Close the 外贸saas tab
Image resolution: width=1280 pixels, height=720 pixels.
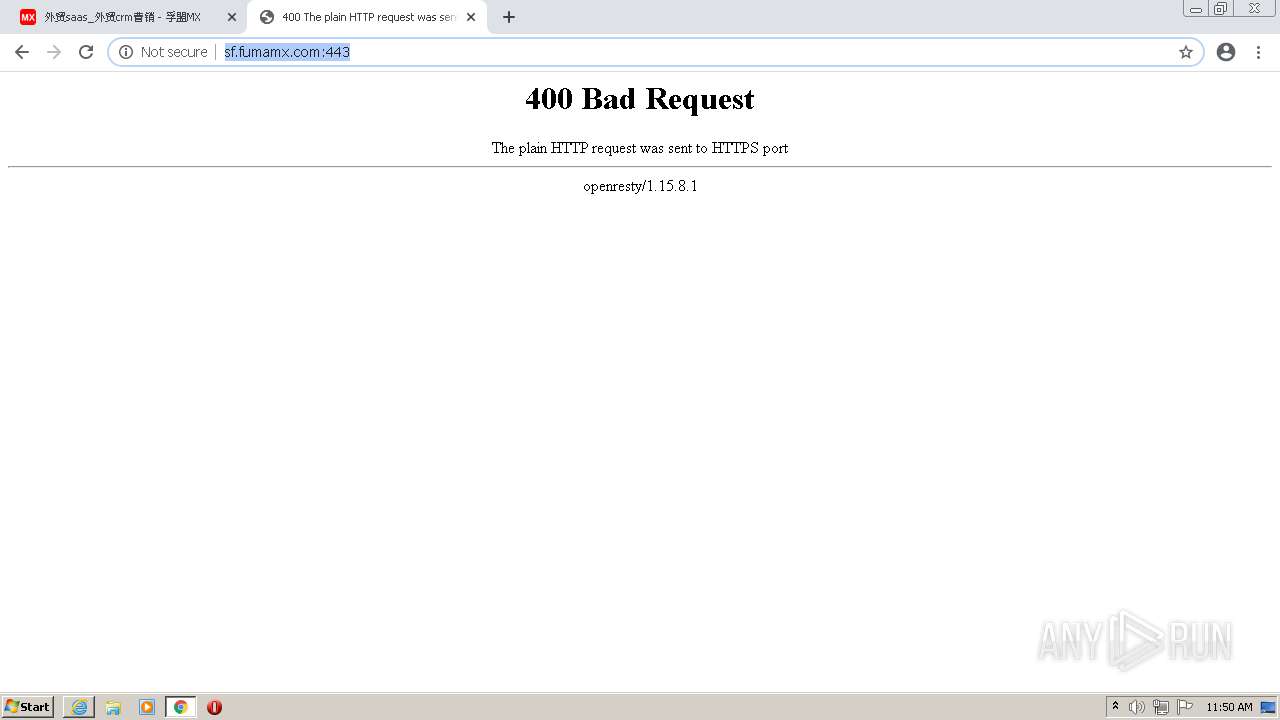[232, 17]
